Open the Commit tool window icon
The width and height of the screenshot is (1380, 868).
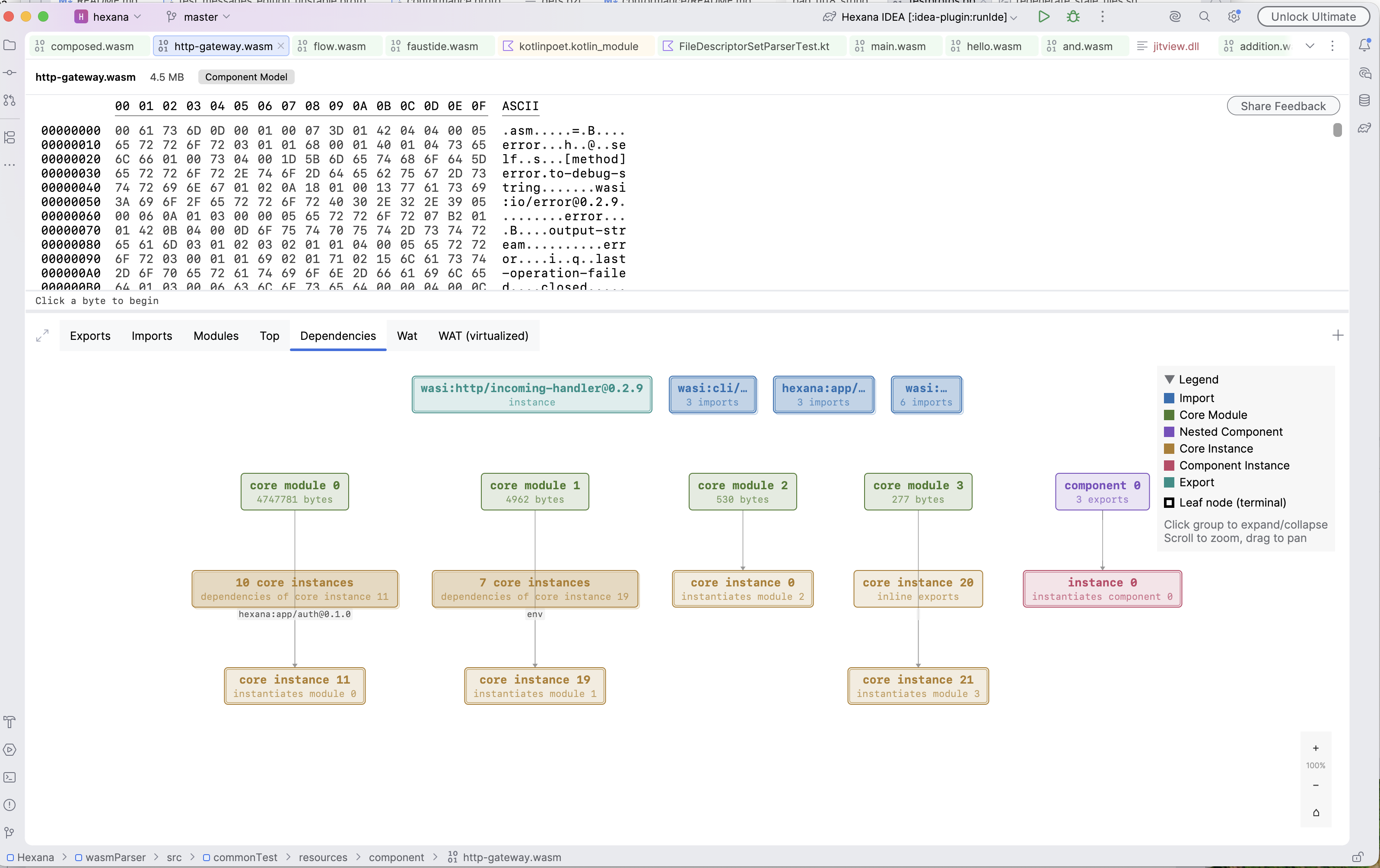(10, 73)
